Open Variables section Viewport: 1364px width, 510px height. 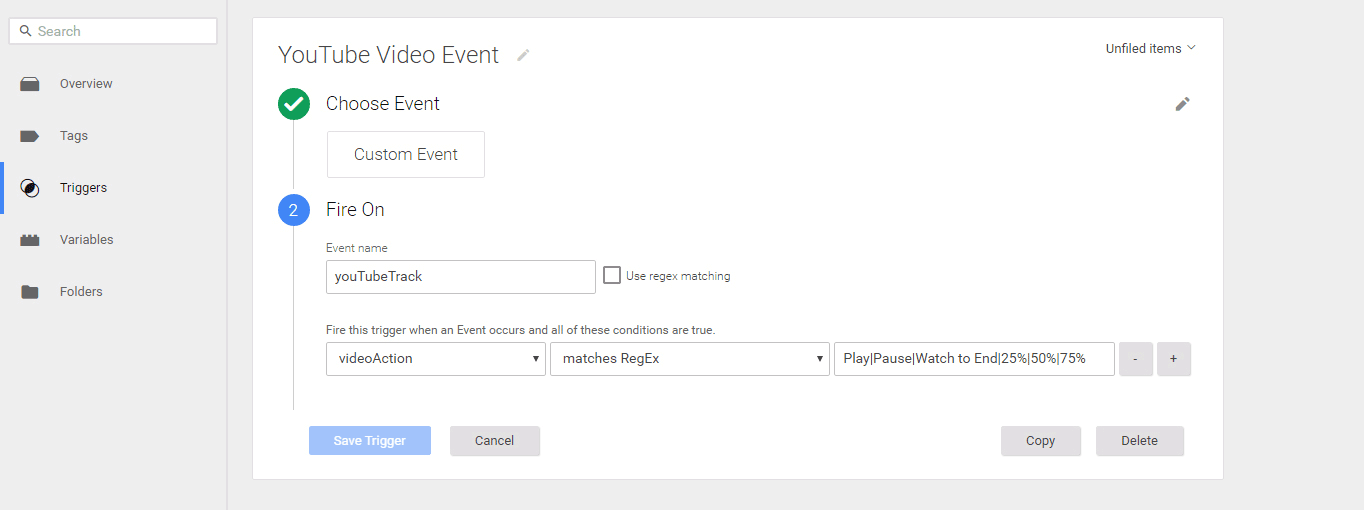point(87,240)
